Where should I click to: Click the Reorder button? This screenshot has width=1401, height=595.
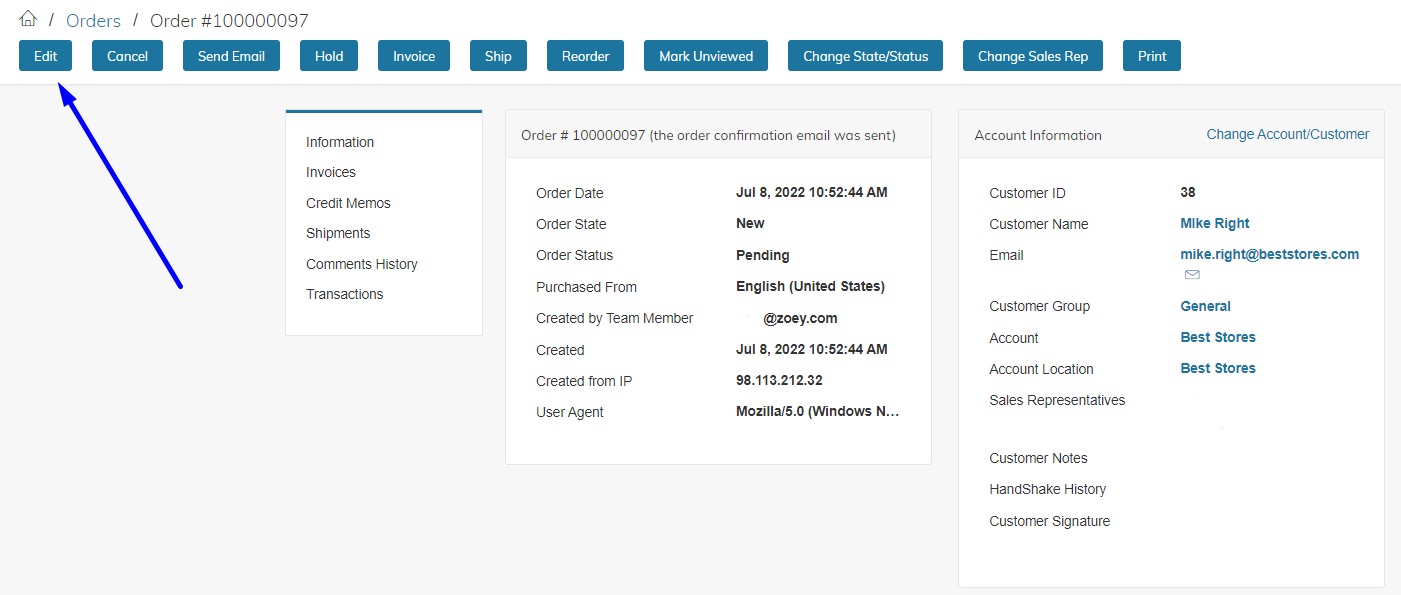pyautogui.click(x=585, y=56)
